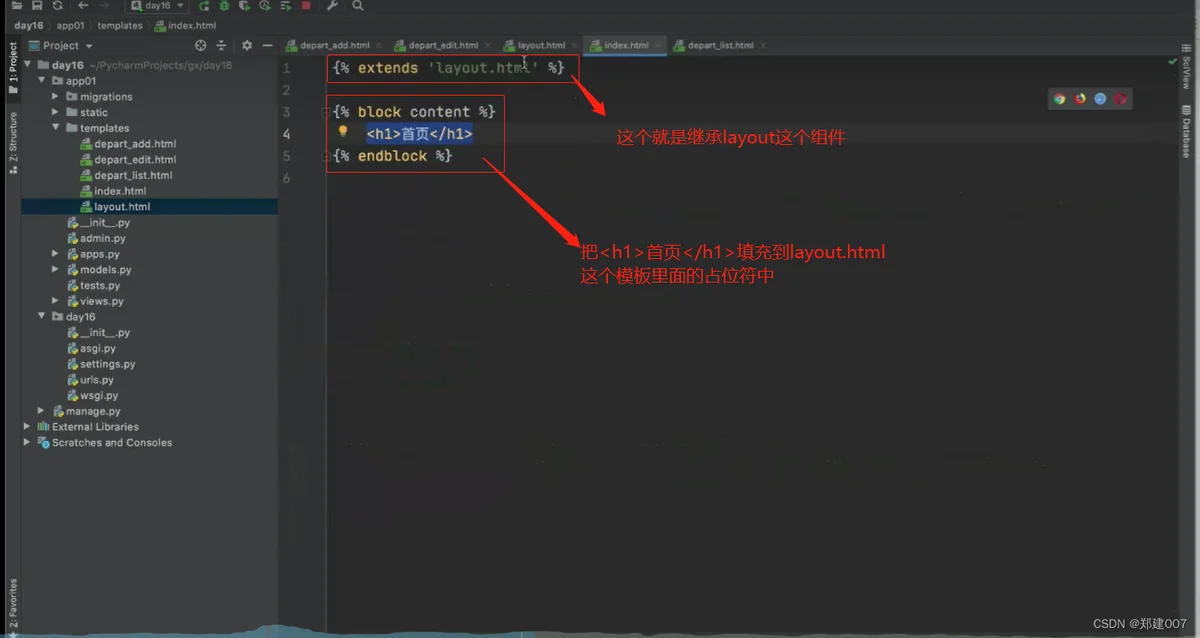Open admin.py in project tree
Image resolution: width=1200 pixels, height=638 pixels.
point(96,238)
